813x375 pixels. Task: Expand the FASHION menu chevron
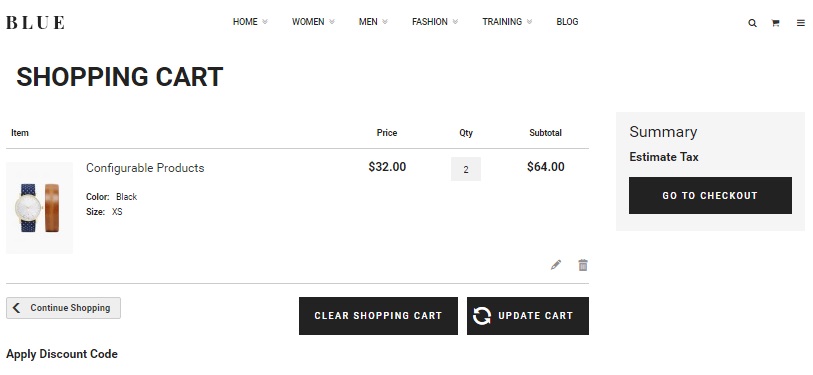pyautogui.click(x=455, y=22)
